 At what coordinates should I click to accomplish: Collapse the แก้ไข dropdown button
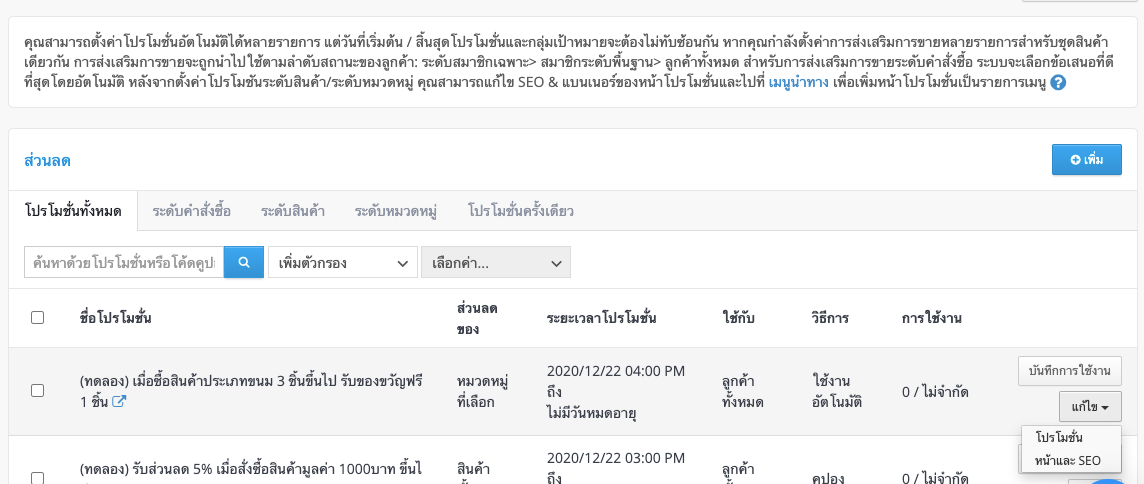pos(1091,407)
